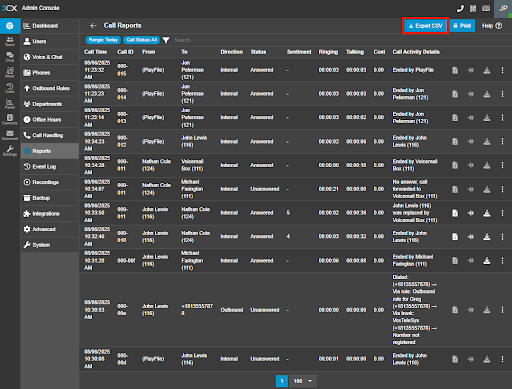Click the Talking column header
This screenshot has width=512, height=389.
point(355,52)
